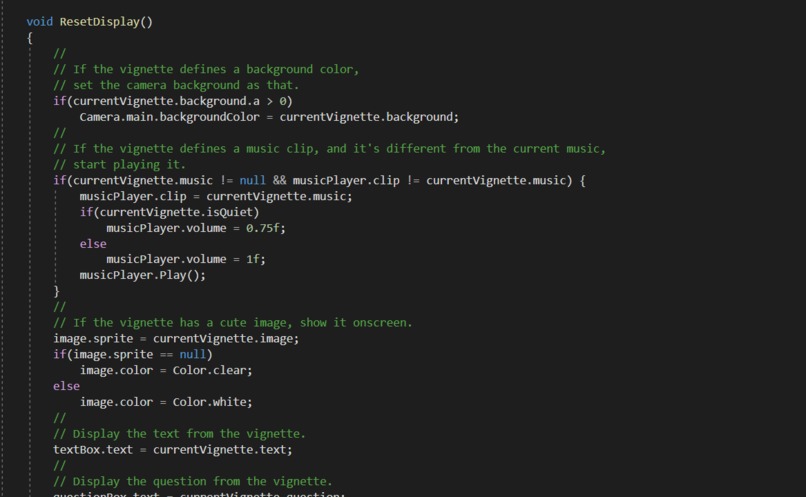The width and height of the screenshot is (806, 497).
Task: Click the line 'musicPlayer.clip = currentVignette.music;'
Action: point(216,196)
